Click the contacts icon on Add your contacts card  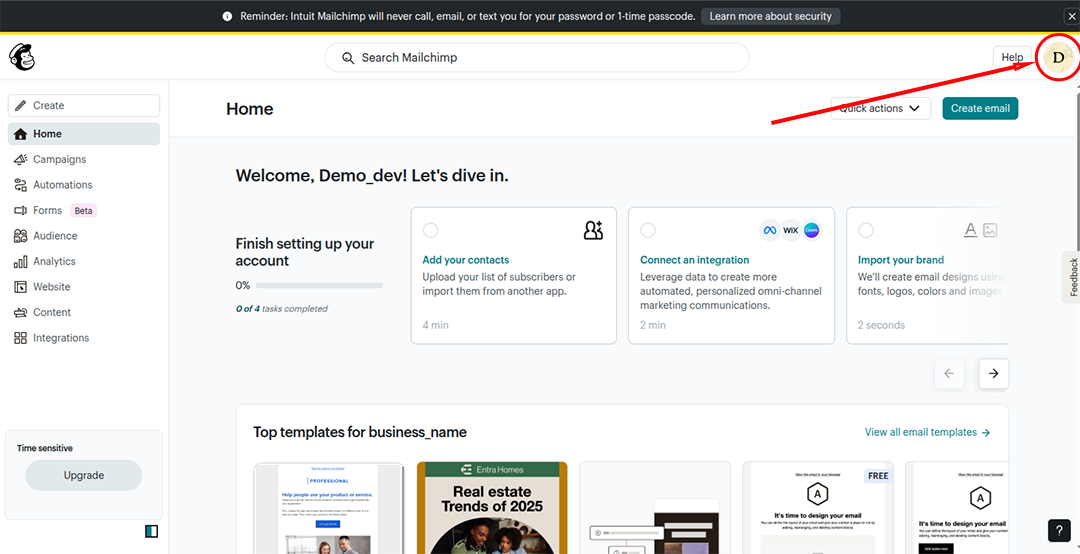pyautogui.click(x=593, y=230)
